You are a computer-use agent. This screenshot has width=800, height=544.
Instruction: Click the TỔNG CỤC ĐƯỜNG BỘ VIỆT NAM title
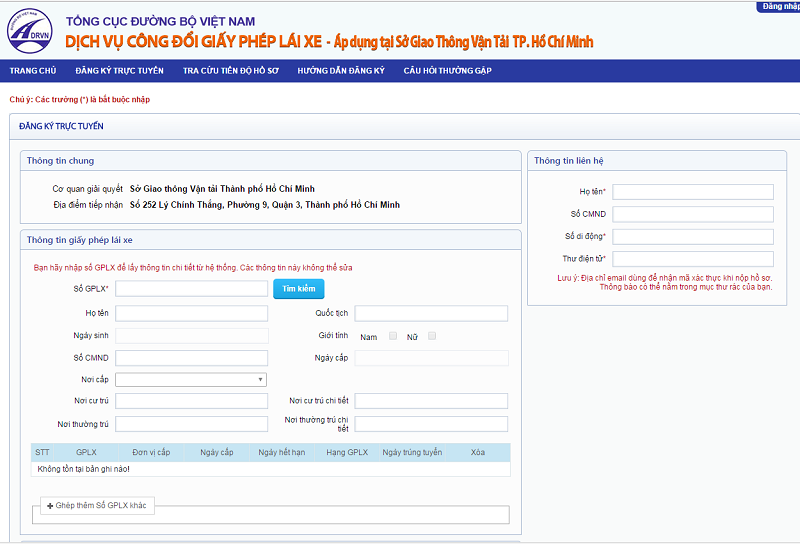point(160,21)
